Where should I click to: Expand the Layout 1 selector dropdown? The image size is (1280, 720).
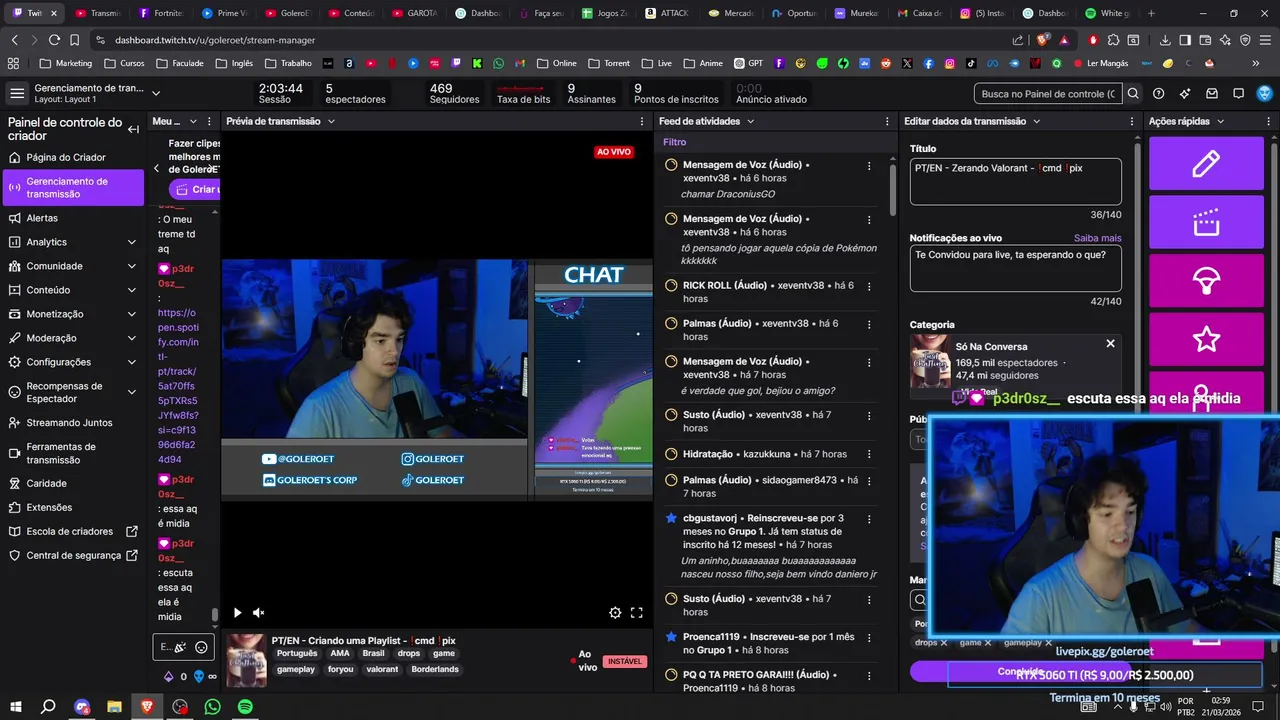tap(155, 93)
